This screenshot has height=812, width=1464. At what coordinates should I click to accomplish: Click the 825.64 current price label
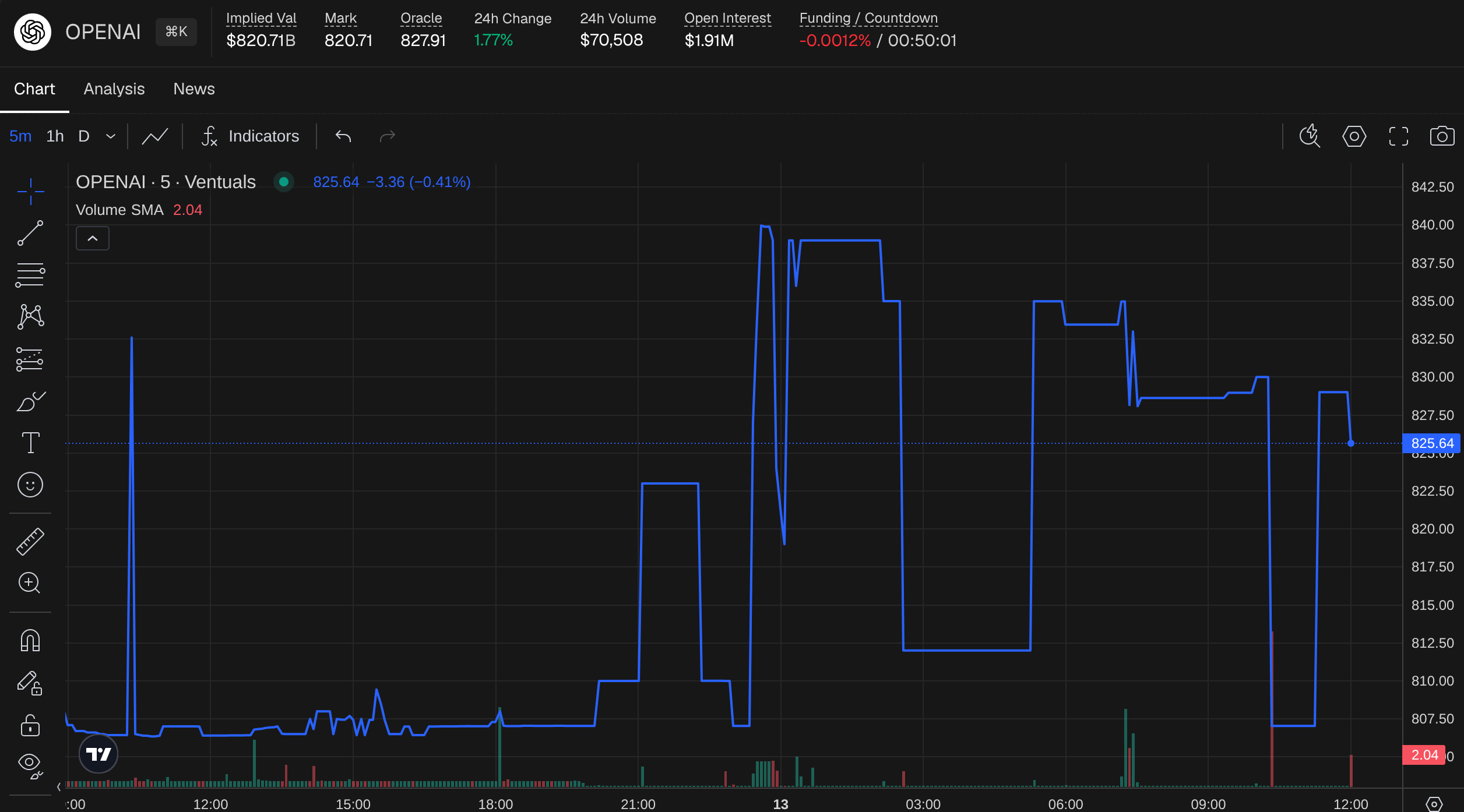point(1431,443)
